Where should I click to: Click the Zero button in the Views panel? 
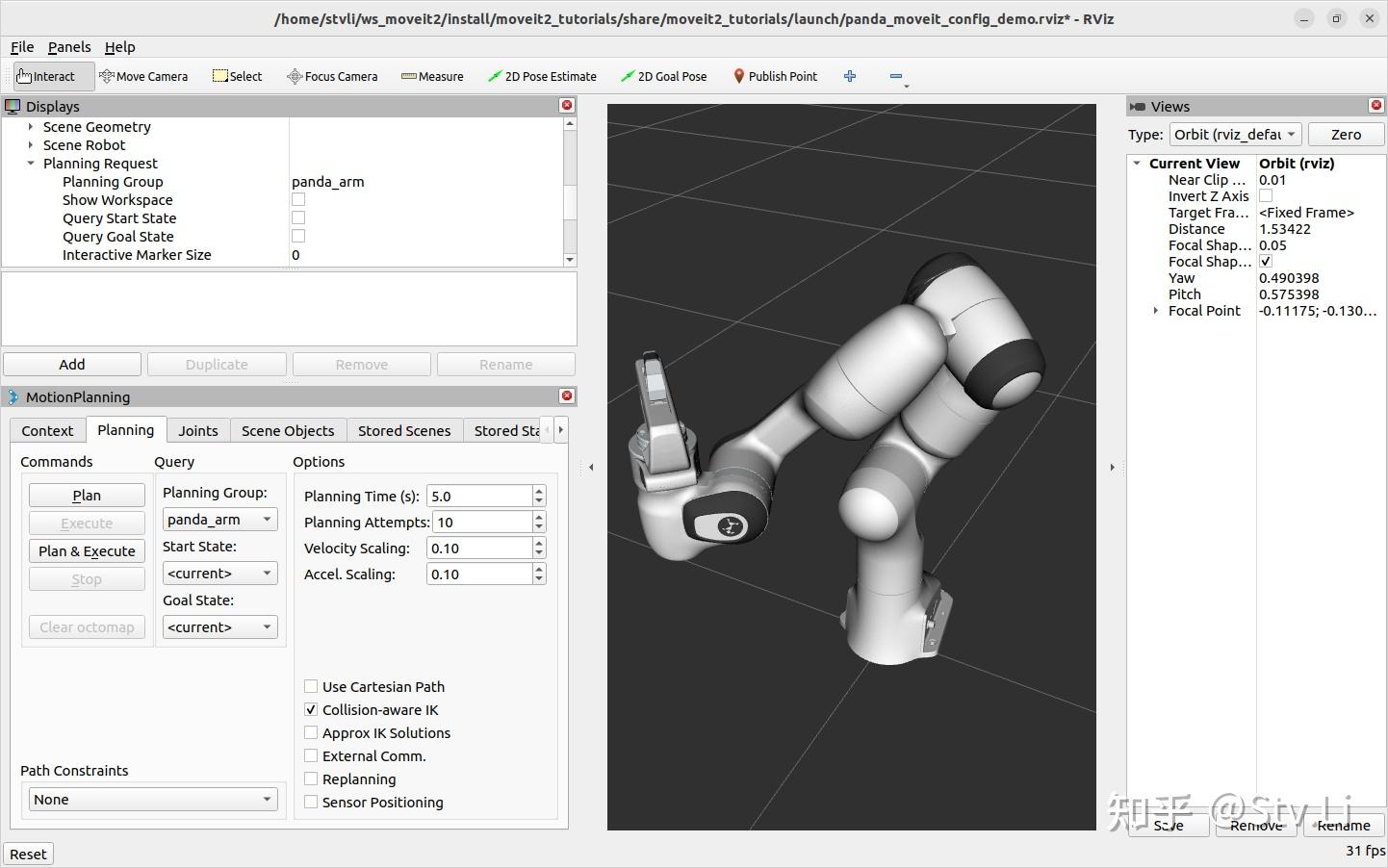[1346, 134]
